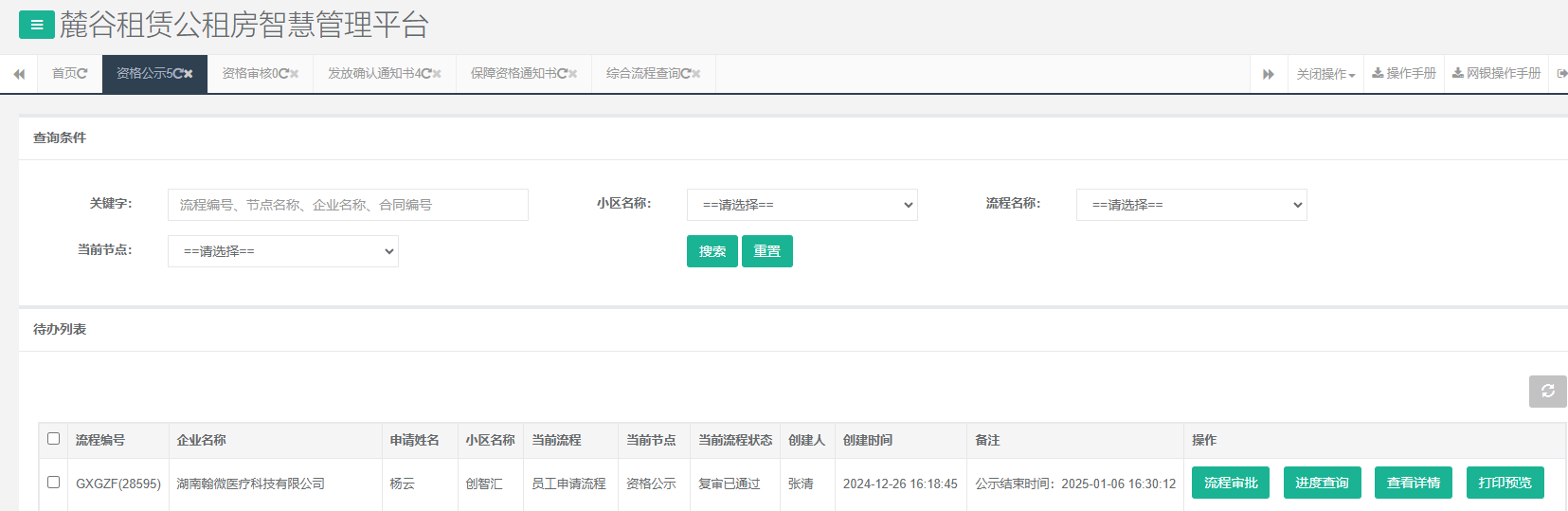Close the 综合流程查询 tab via X icon
This screenshot has height=511, width=1568.
[696, 74]
